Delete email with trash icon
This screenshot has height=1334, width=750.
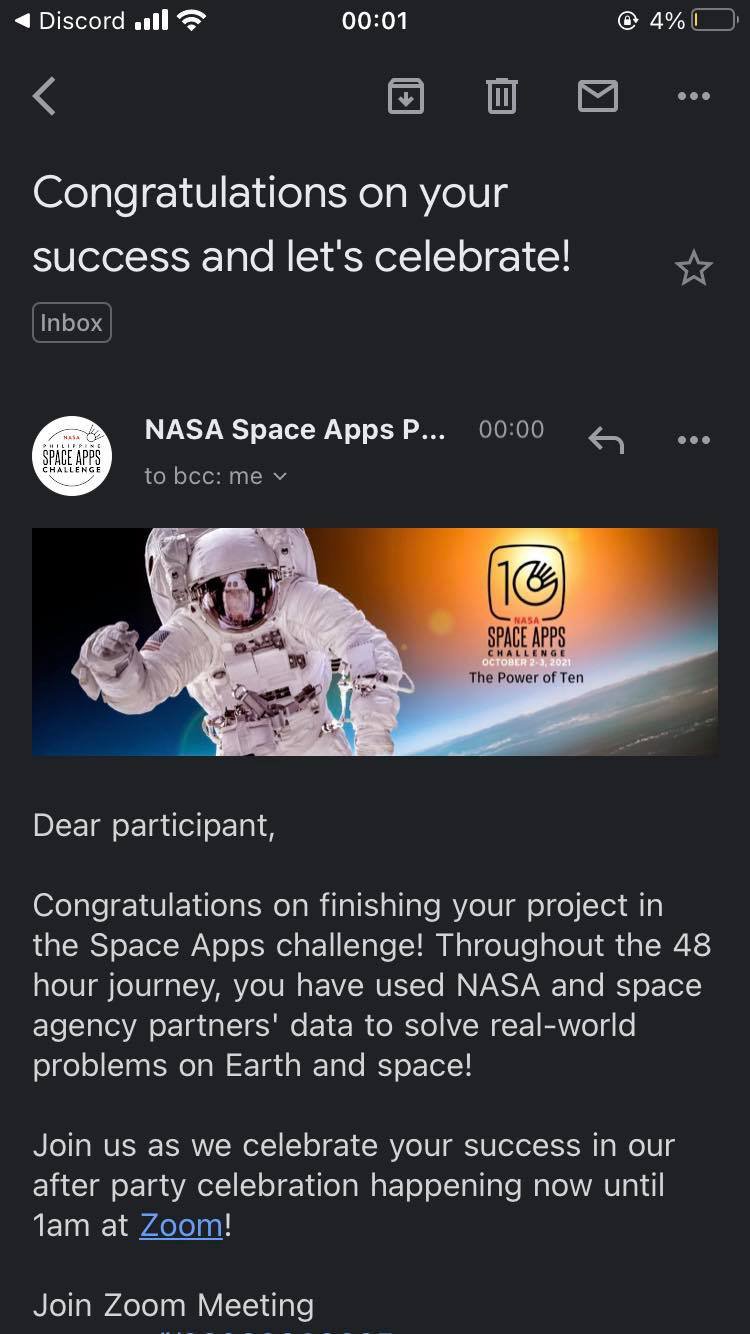[501, 97]
